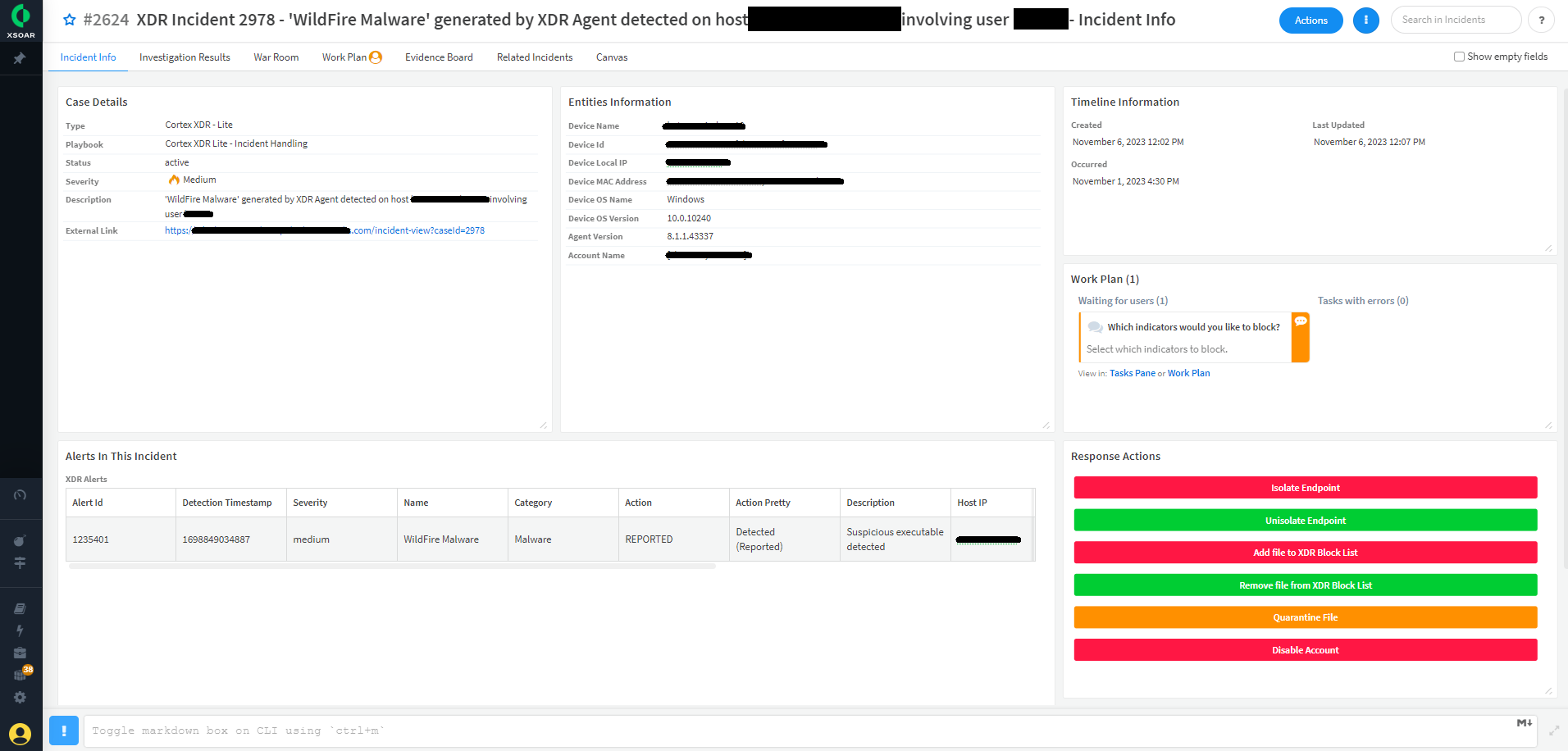This screenshot has height=751, width=1568.
Task: Open the Marketplace icon with 38 badge
Action: 21,674
